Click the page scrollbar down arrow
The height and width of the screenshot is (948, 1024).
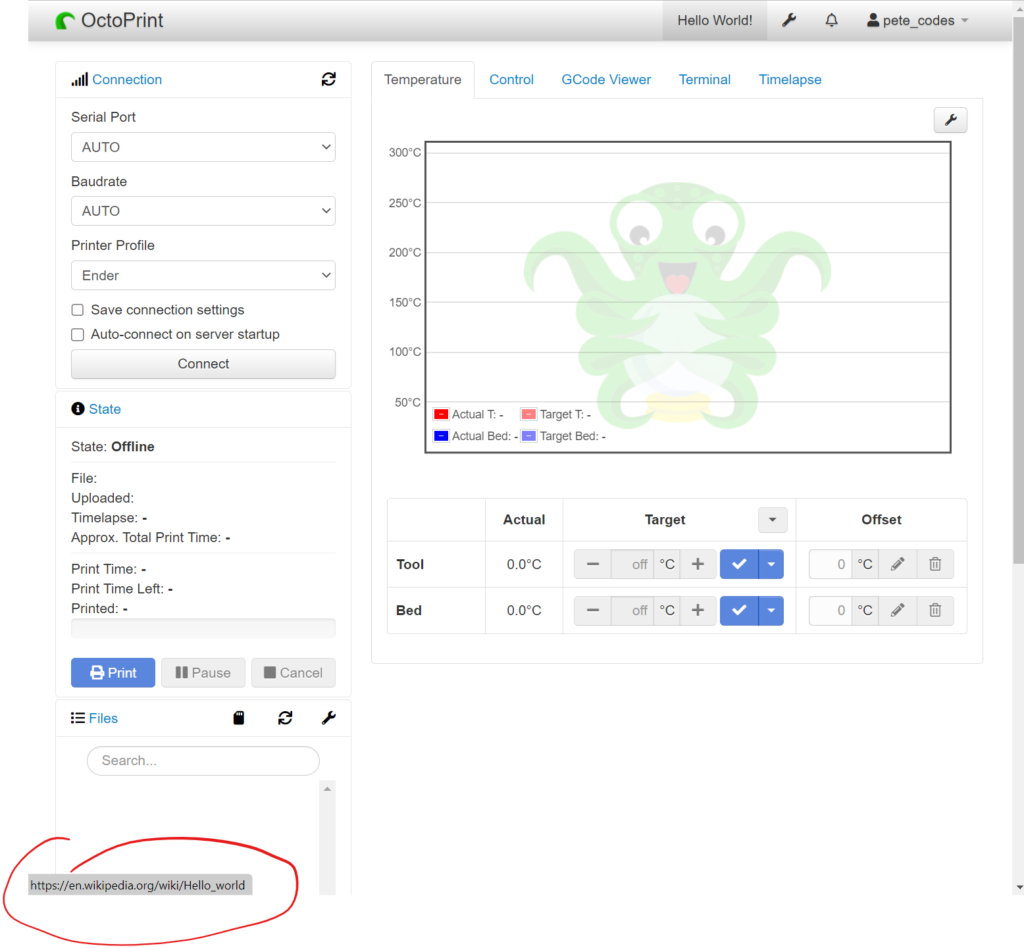[x=1019, y=888]
